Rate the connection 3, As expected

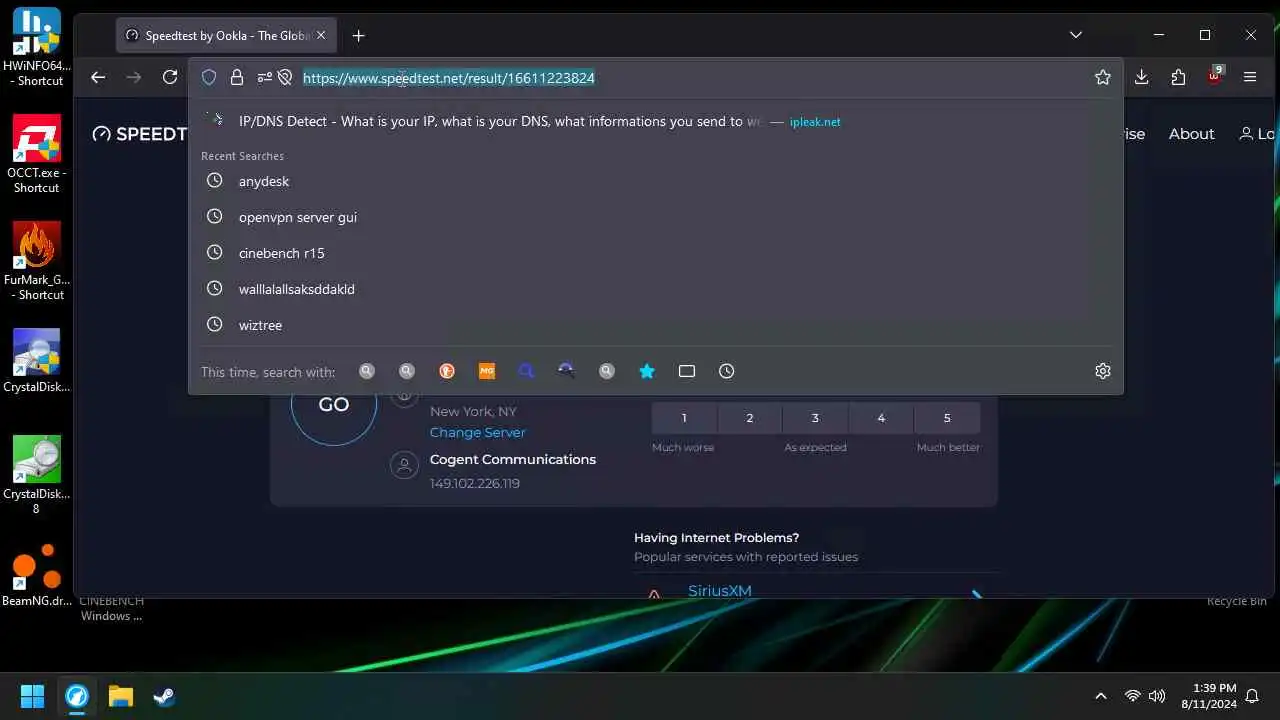(x=815, y=418)
